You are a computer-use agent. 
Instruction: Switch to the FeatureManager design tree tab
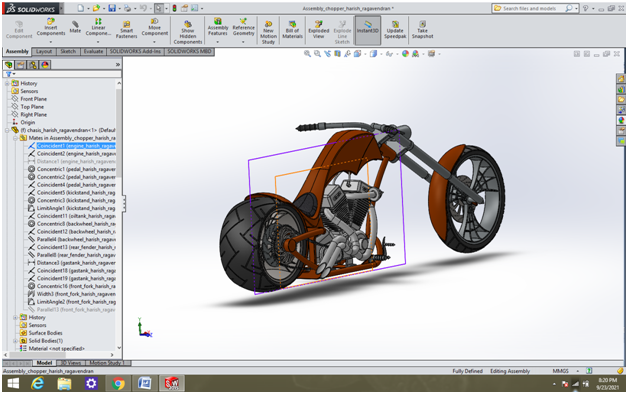tap(8, 65)
